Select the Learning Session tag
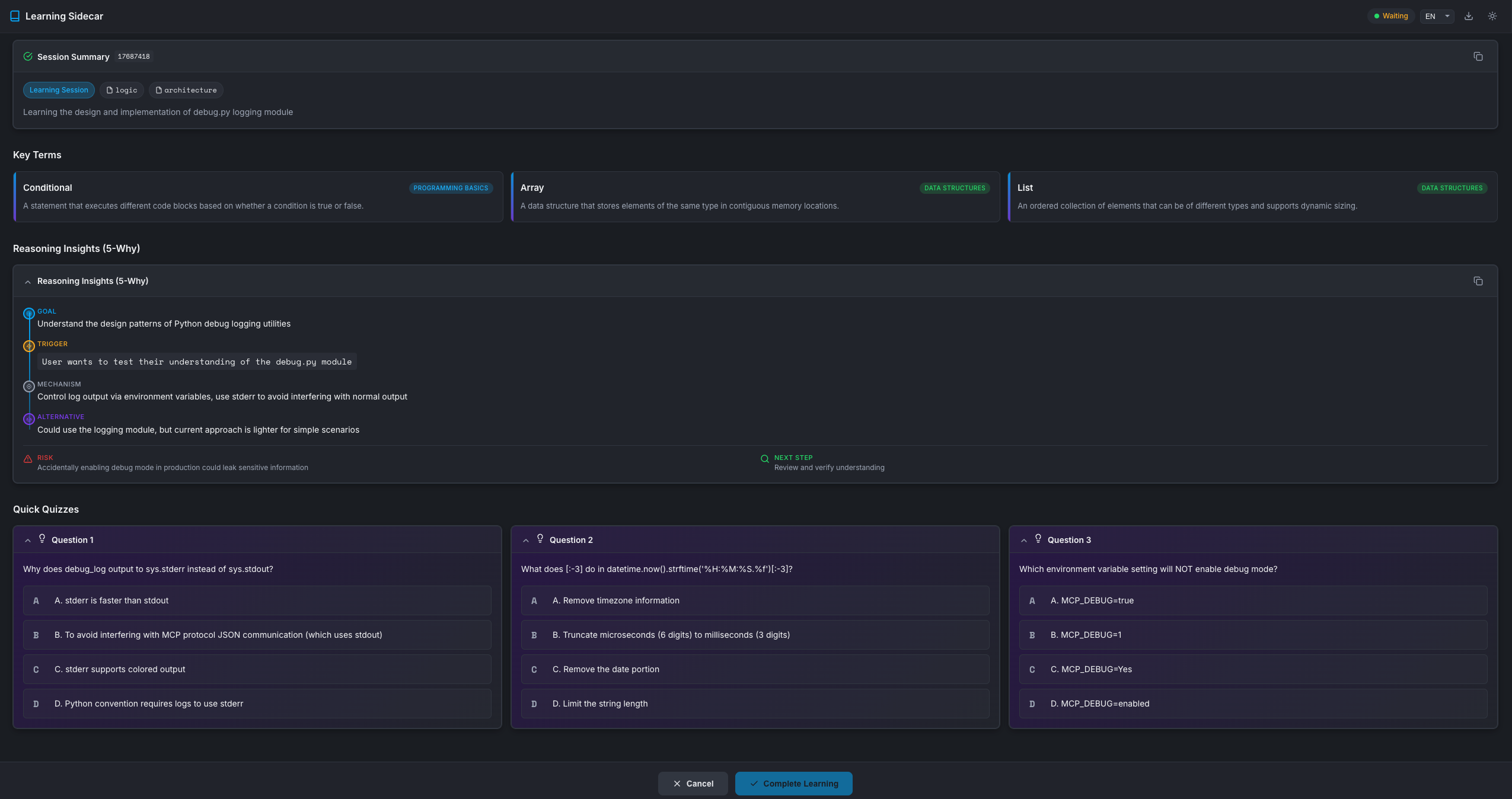Screen dimensions: 1512x799 (59, 90)
